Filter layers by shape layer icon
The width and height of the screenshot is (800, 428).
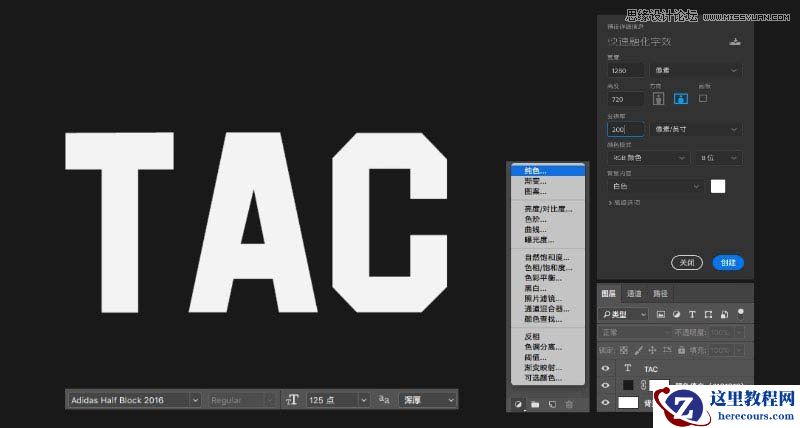coord(708,314)
